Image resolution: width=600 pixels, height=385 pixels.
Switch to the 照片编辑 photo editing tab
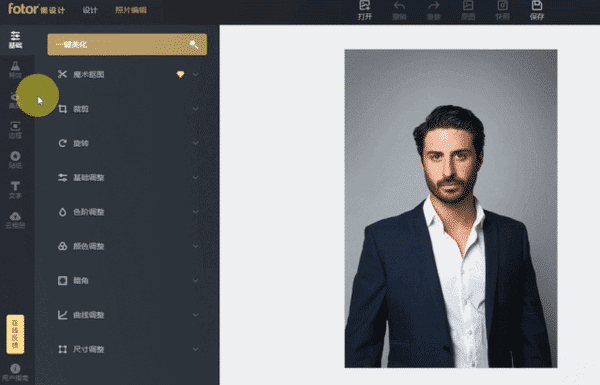coord(130,10)
